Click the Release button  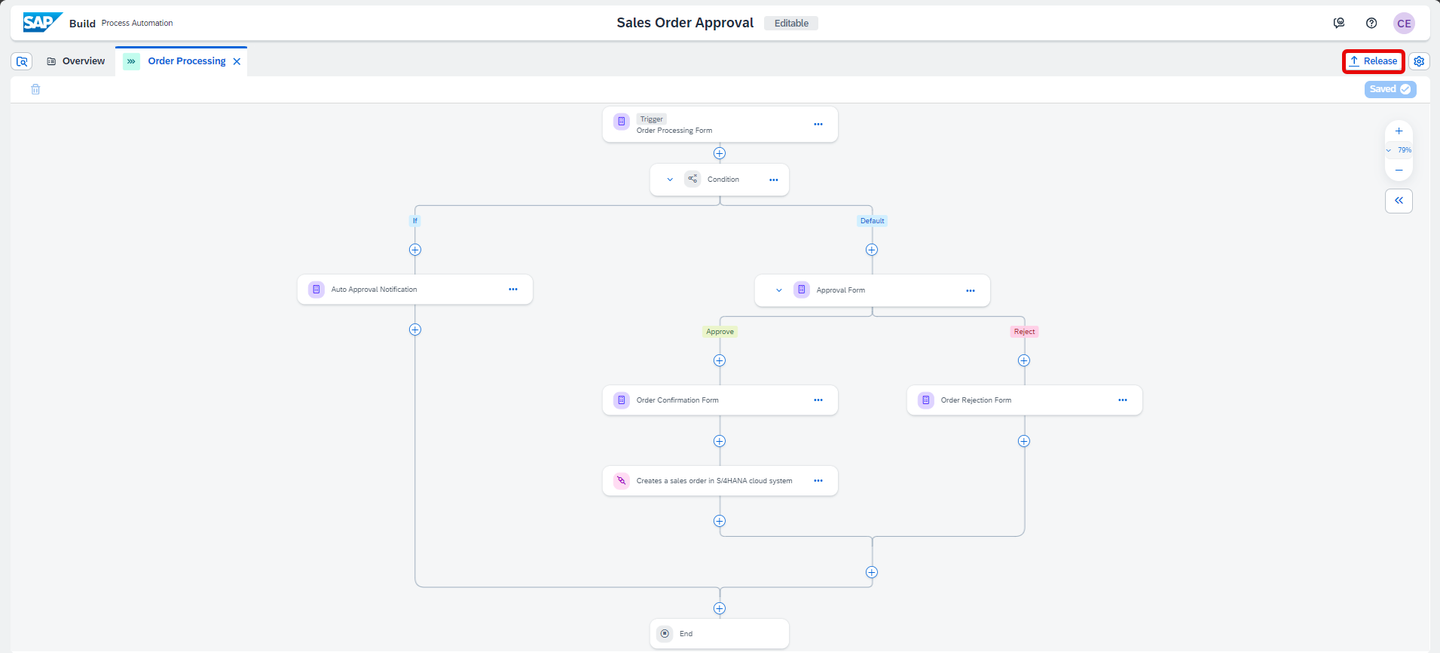(1373, 61)
